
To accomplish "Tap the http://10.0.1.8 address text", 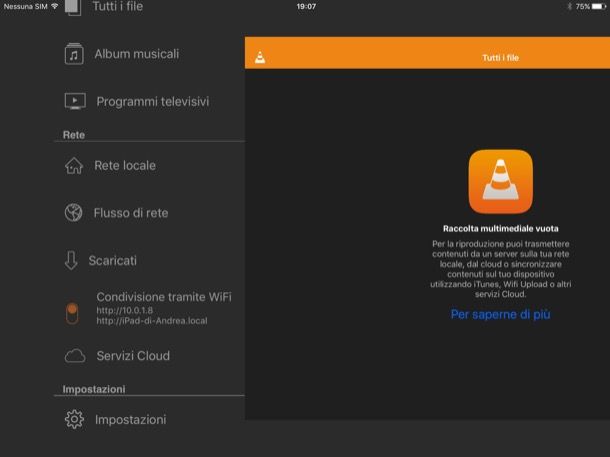I will click(124, 310).
